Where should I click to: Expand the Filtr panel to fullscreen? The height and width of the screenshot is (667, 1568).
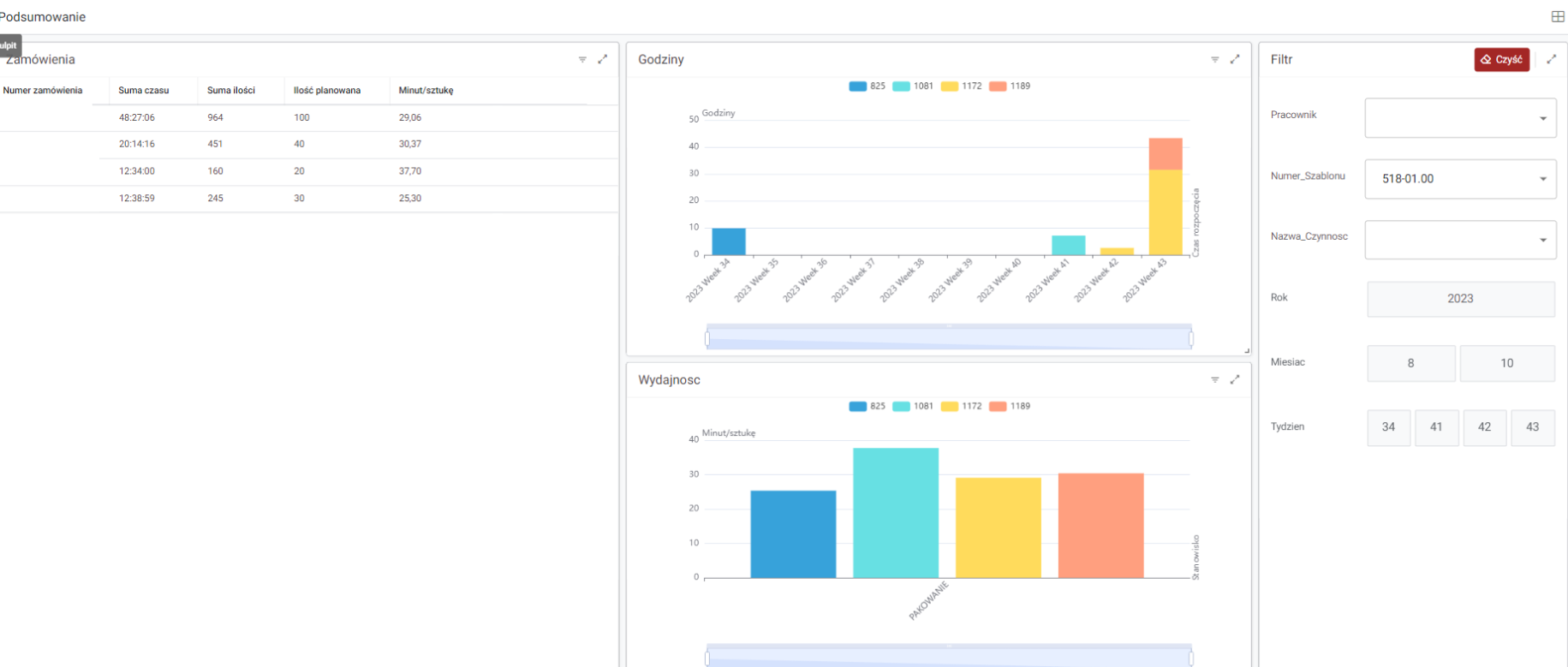point(1551,60)
